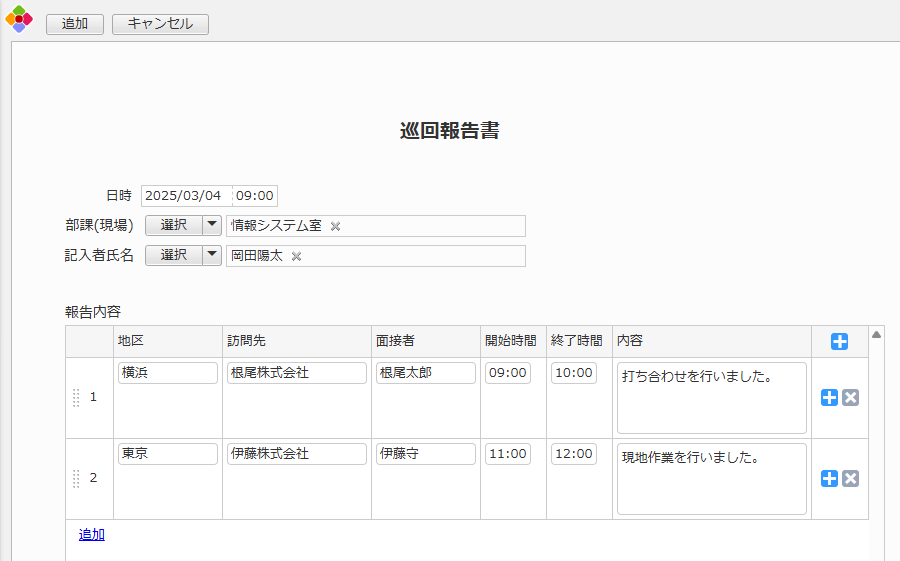Remove 情報システム室 with its x icon
Image resolution: width=900 pixels, height=561 pixels.
[336, 226]
